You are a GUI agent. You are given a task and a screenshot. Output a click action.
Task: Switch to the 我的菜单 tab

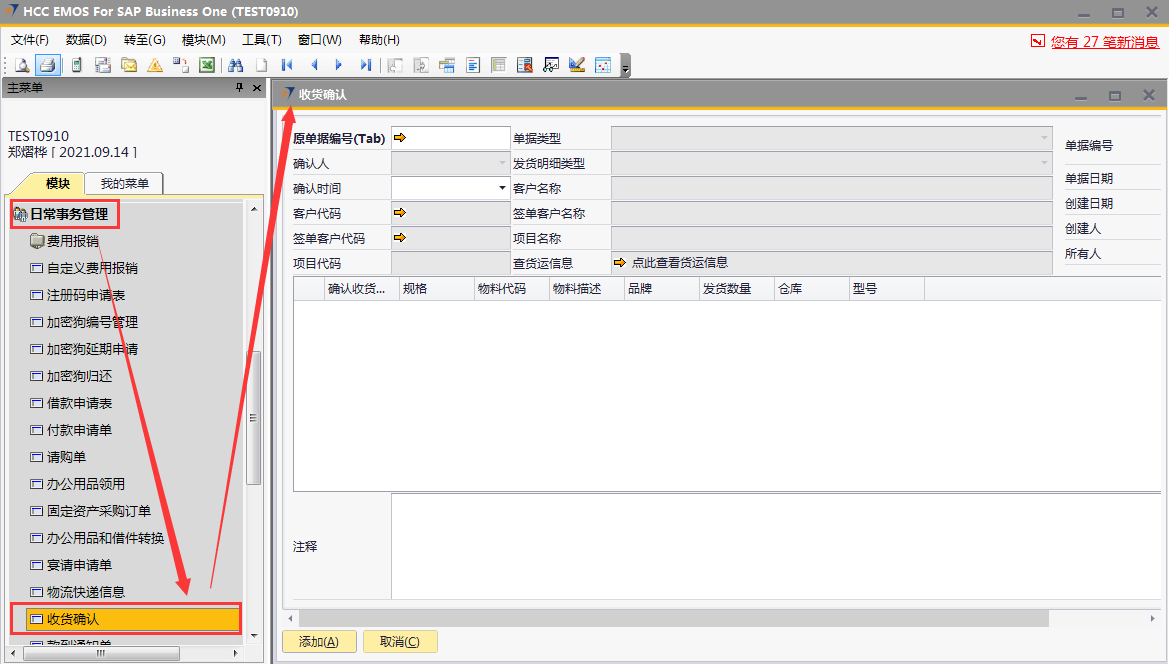click(x=124, y=184)
